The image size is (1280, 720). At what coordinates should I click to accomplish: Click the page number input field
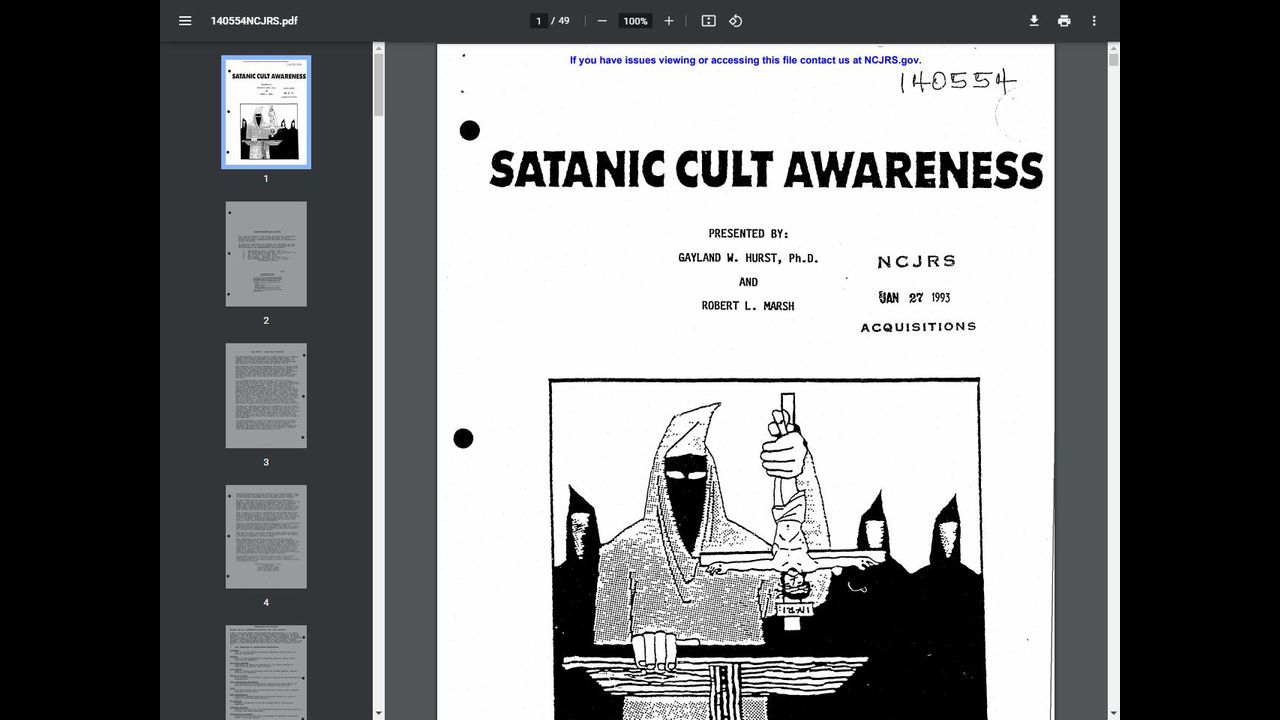tap(539, 21)
